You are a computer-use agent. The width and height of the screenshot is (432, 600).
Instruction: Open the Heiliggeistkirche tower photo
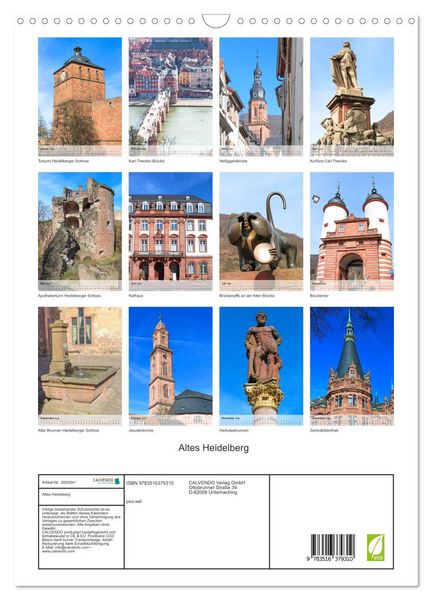[x=261, y=97]
